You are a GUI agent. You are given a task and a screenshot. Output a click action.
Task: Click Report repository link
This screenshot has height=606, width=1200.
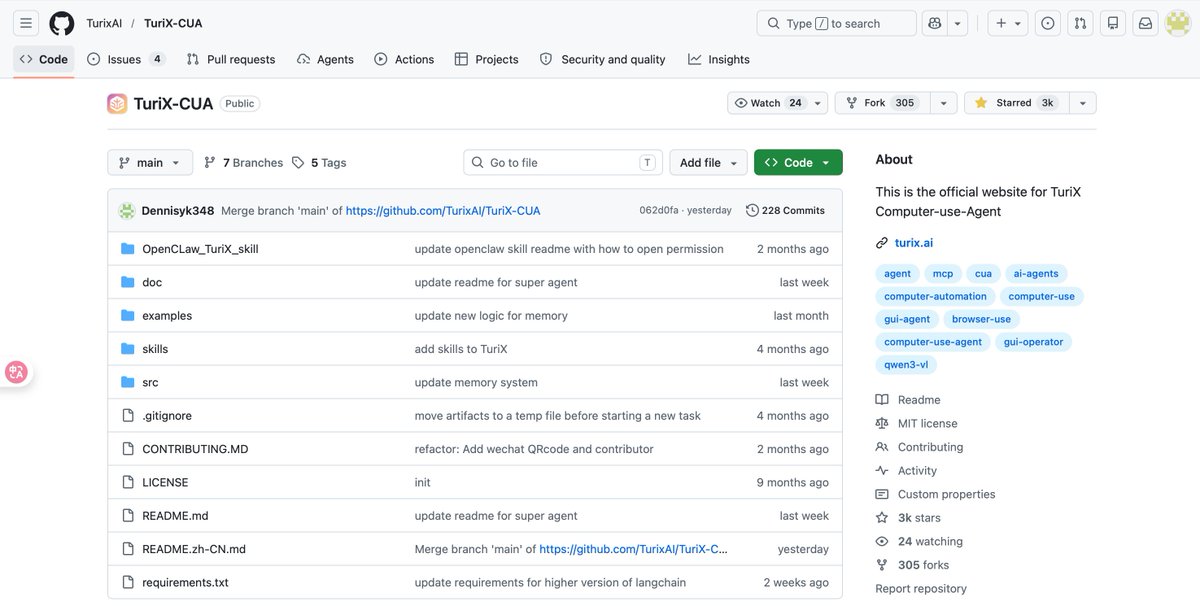(x=921, y=589)
